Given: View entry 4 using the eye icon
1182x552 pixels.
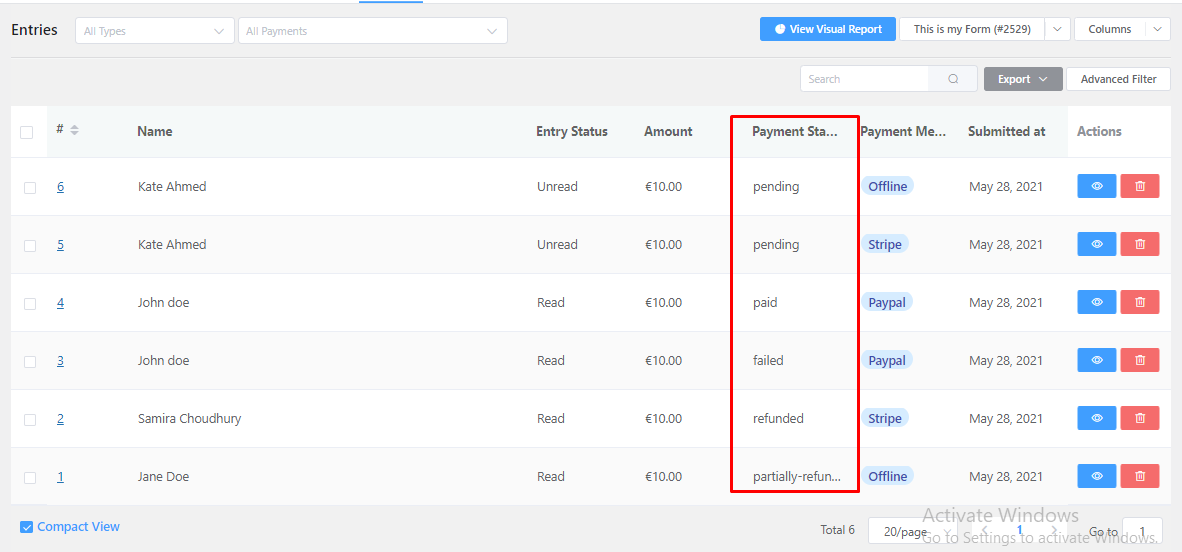Looking at the screenshot, I should (1096, 302).
